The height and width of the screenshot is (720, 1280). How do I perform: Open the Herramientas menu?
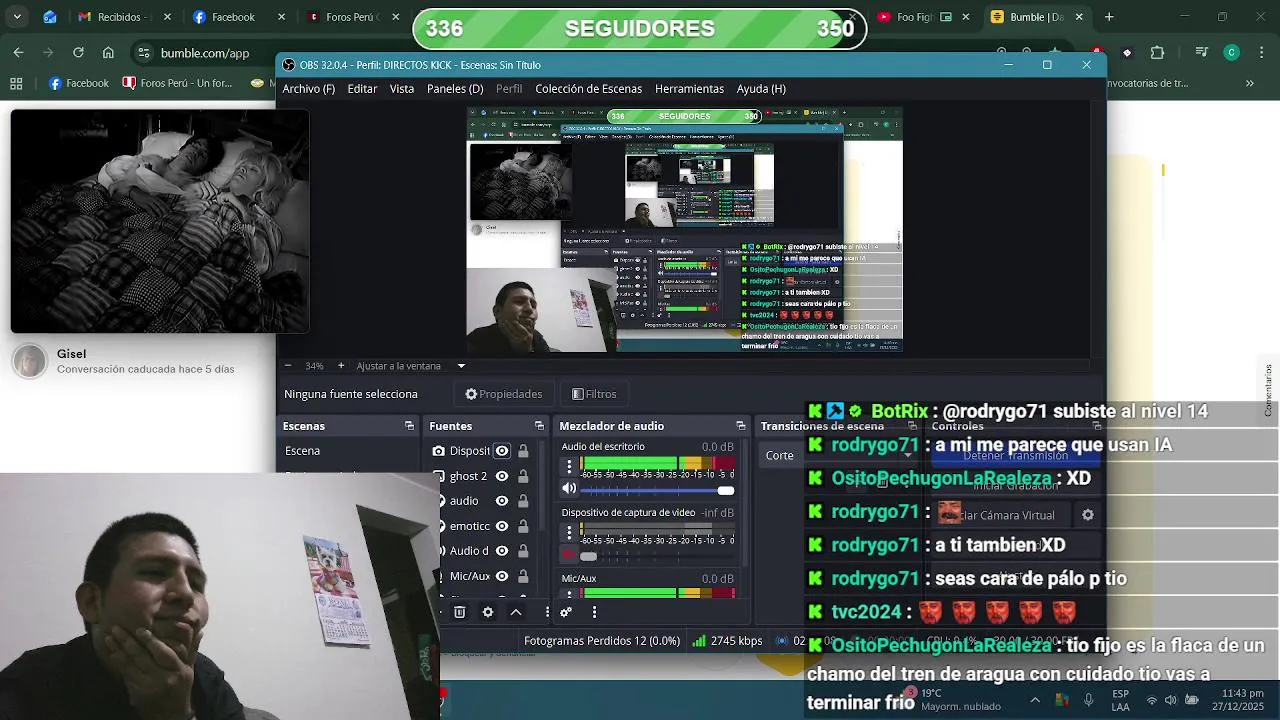pyautogui.click(x=689, y=89)
